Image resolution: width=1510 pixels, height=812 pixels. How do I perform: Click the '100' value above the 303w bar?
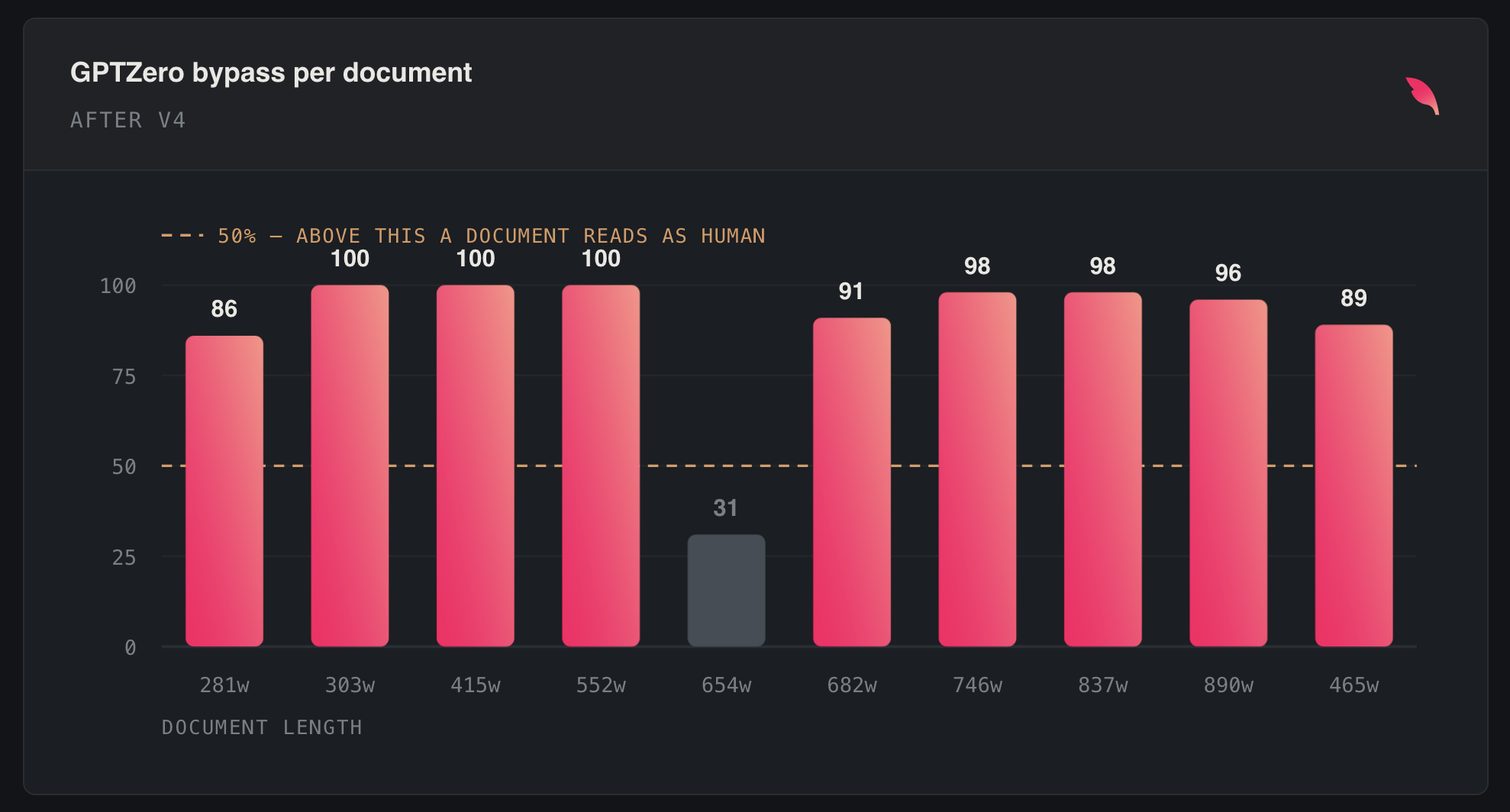tap(350, 259)
